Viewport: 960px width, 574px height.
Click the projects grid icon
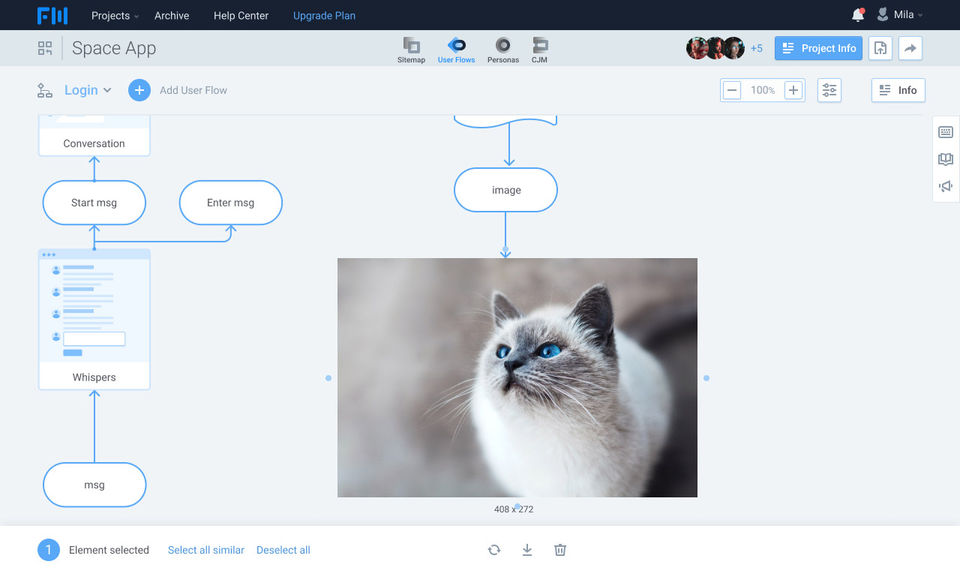click(45, 48)
